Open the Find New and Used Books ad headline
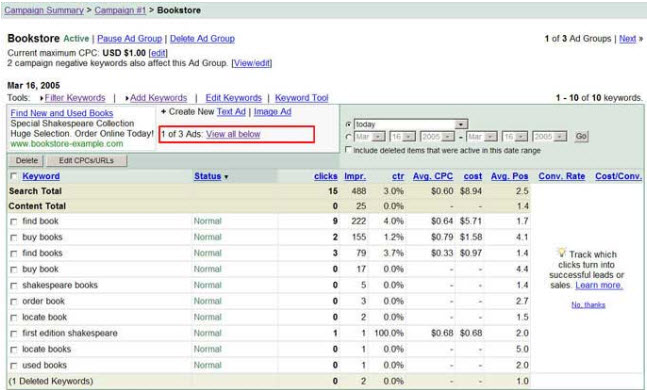The width and height of the screenshot is (647, 390). [62, 113]
